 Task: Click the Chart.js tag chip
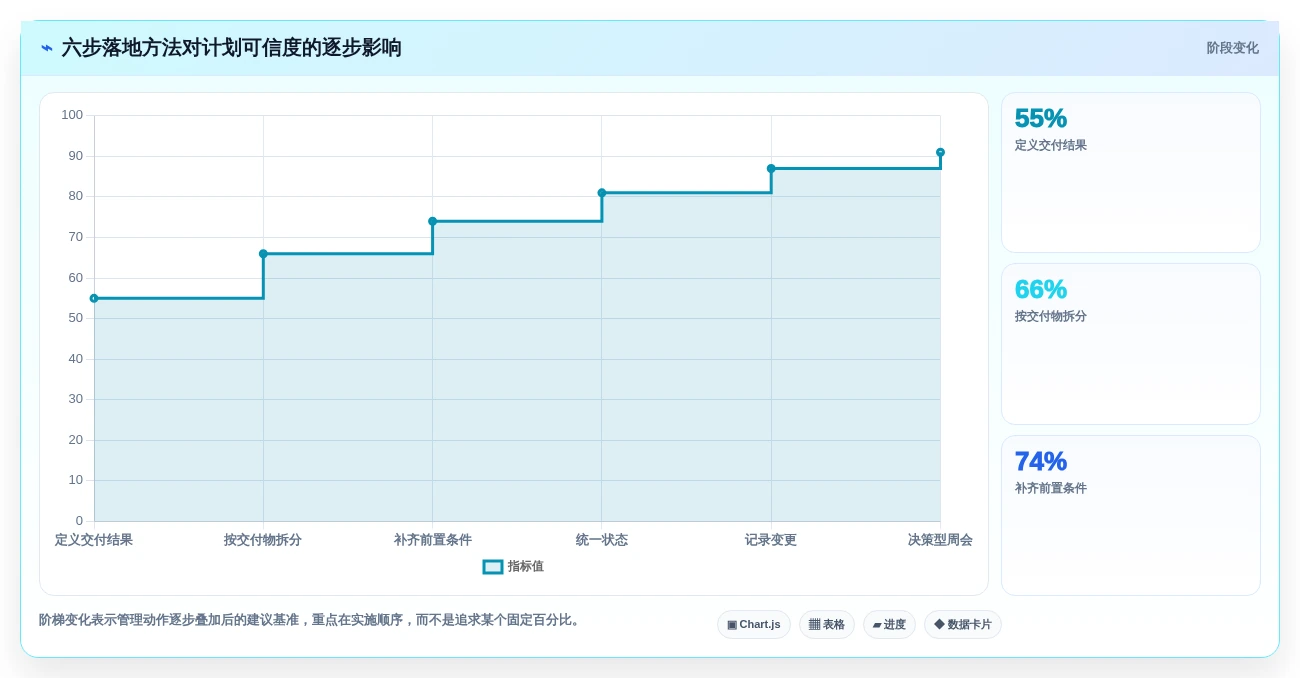754,625
